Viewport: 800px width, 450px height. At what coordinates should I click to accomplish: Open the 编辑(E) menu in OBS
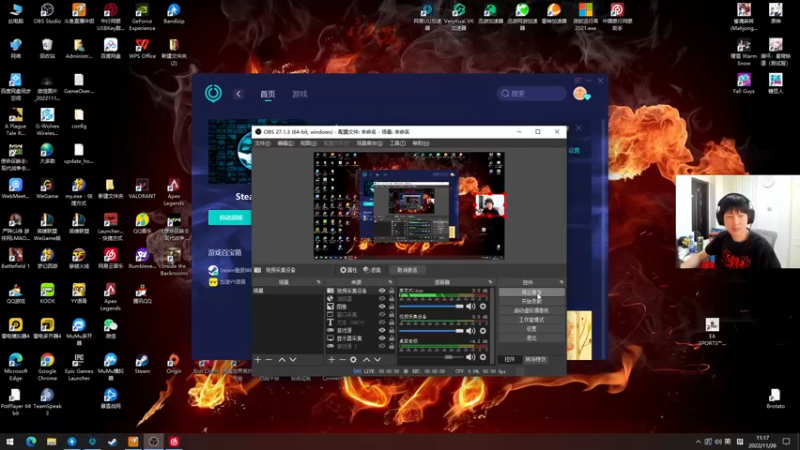click(x=285, y=143)
